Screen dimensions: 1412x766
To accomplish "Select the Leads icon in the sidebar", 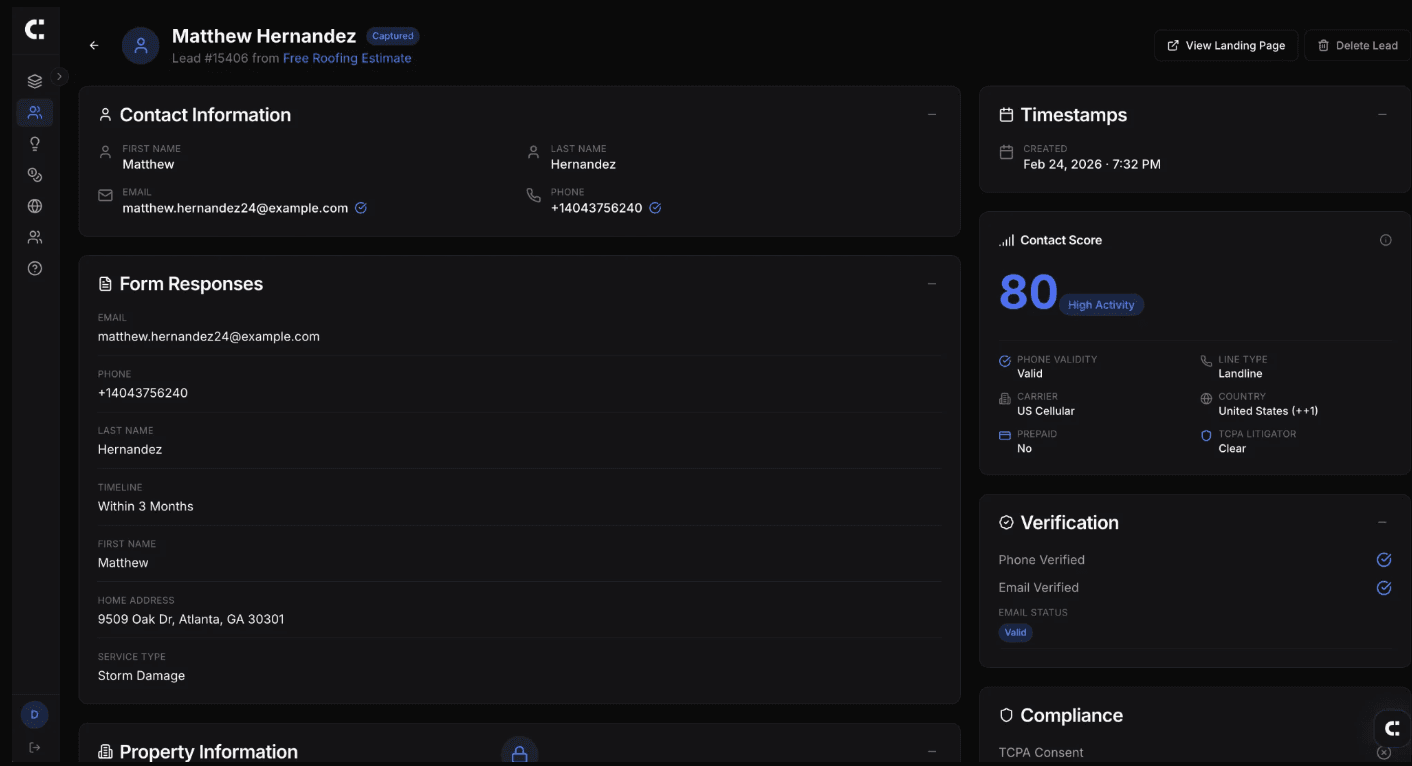I will 34,112.
